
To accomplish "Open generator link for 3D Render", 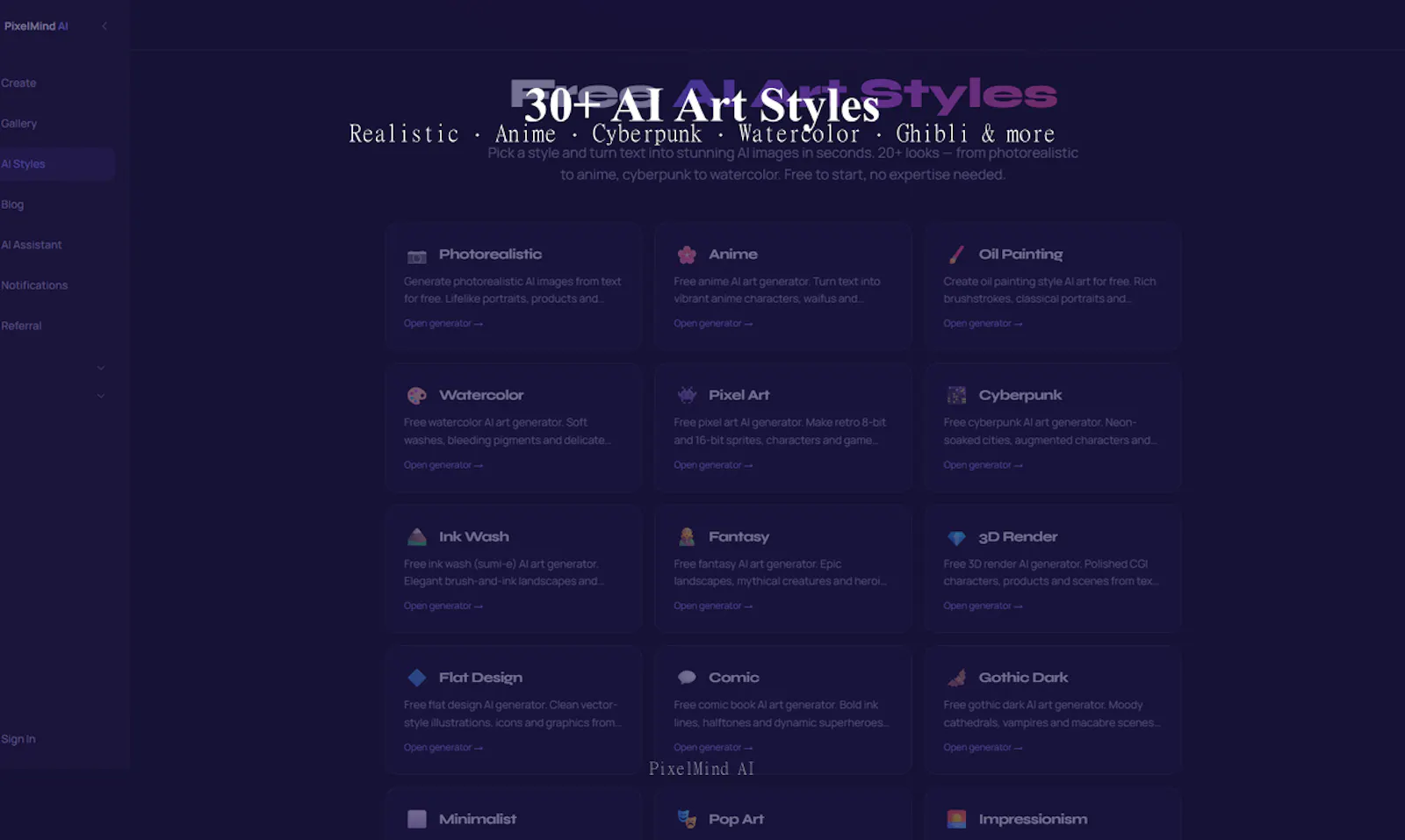I will pos(983,606).
